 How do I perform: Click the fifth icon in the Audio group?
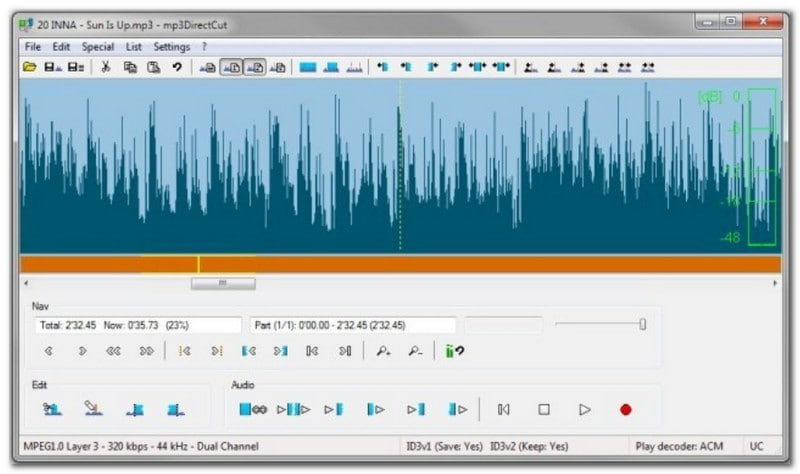coord(416,409)
